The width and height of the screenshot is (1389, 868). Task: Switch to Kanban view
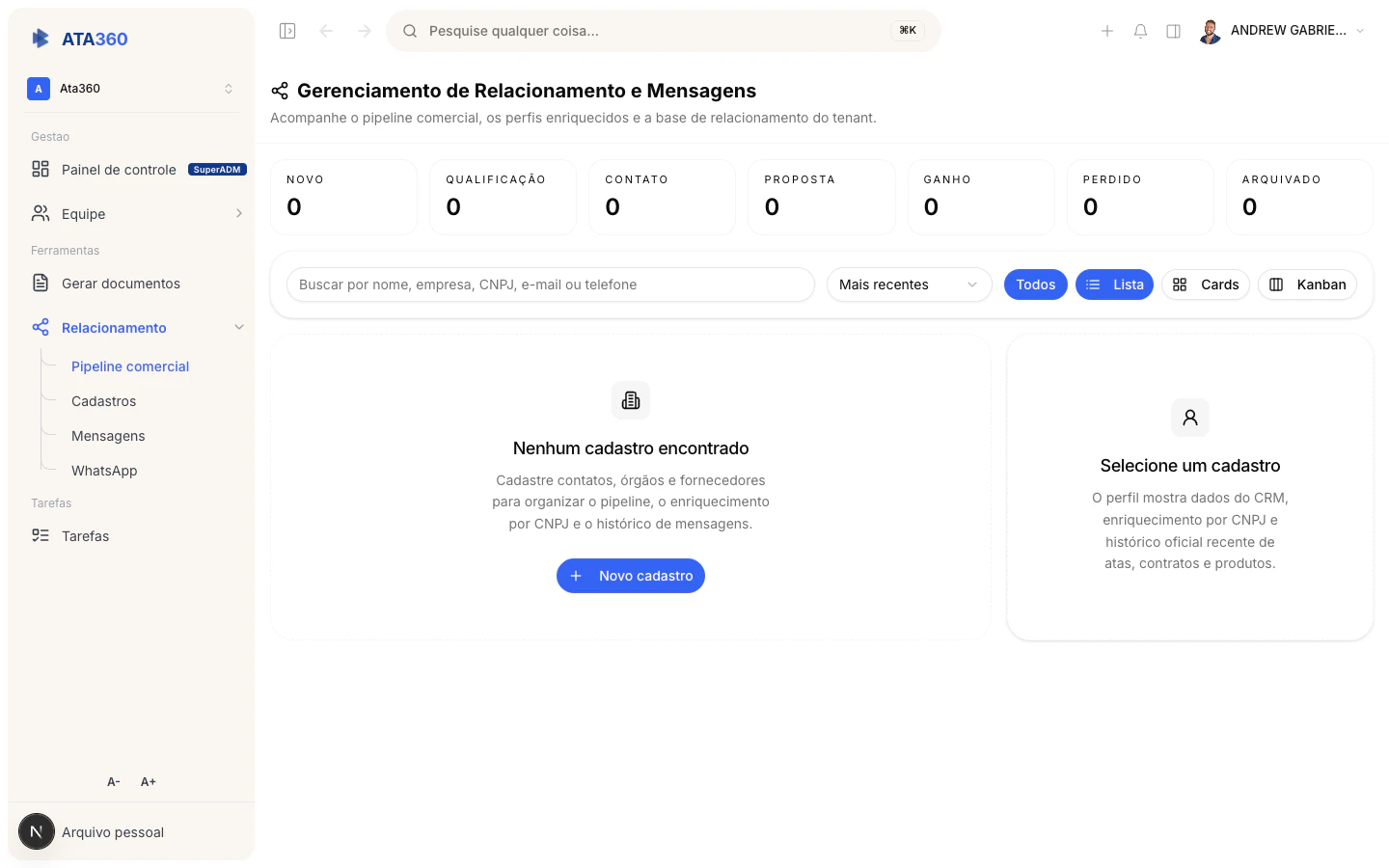[1308, 284]
